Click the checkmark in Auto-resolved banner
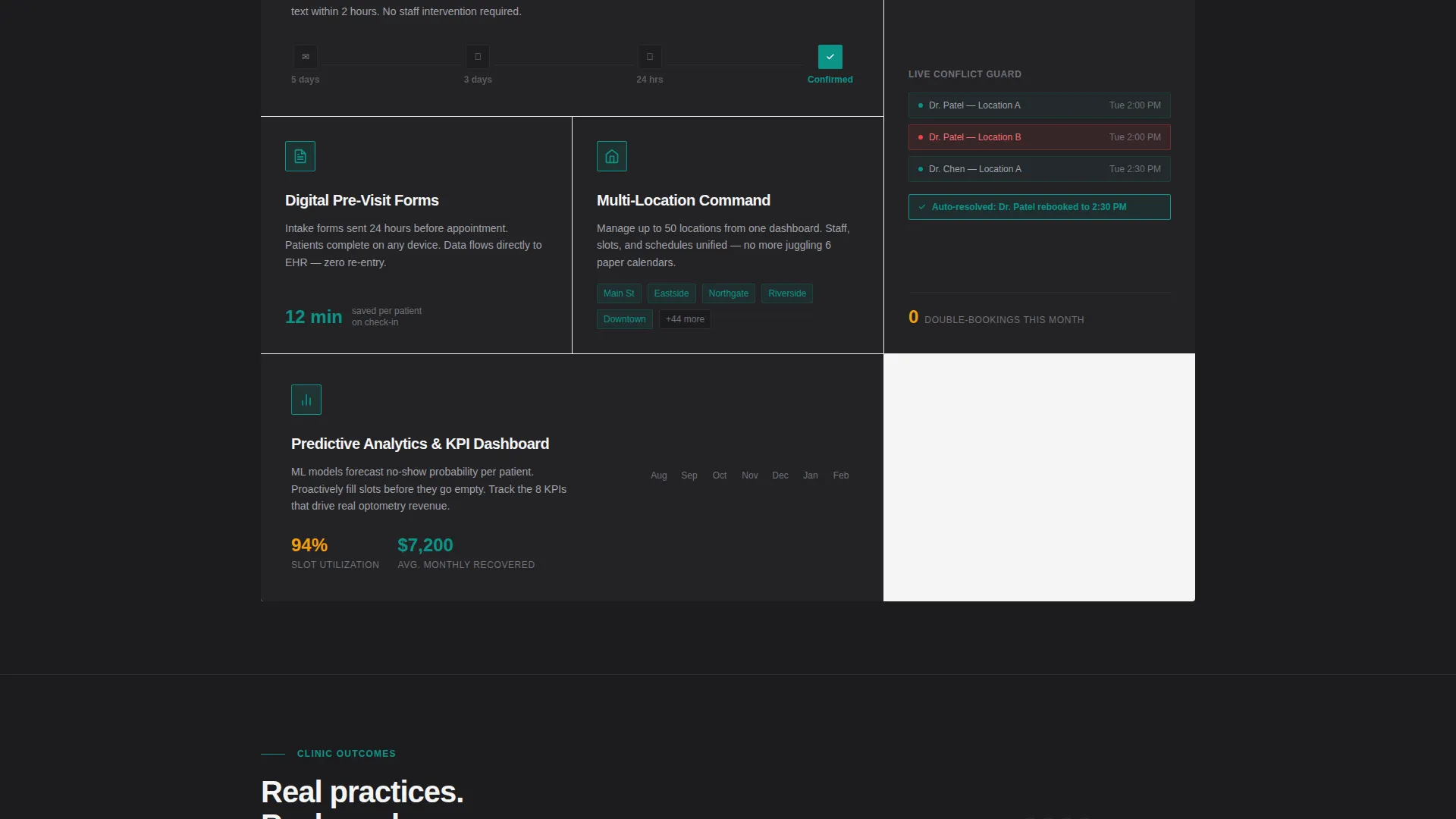The width and height of the screenshot is (1456, 819). (x=922, y=207)
